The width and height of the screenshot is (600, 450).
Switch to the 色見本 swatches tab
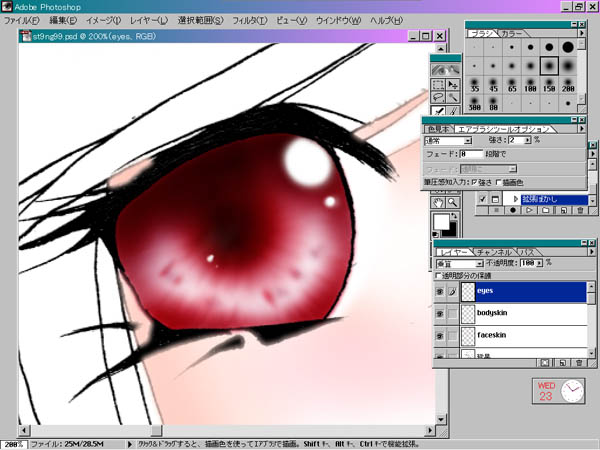(439, 129)
